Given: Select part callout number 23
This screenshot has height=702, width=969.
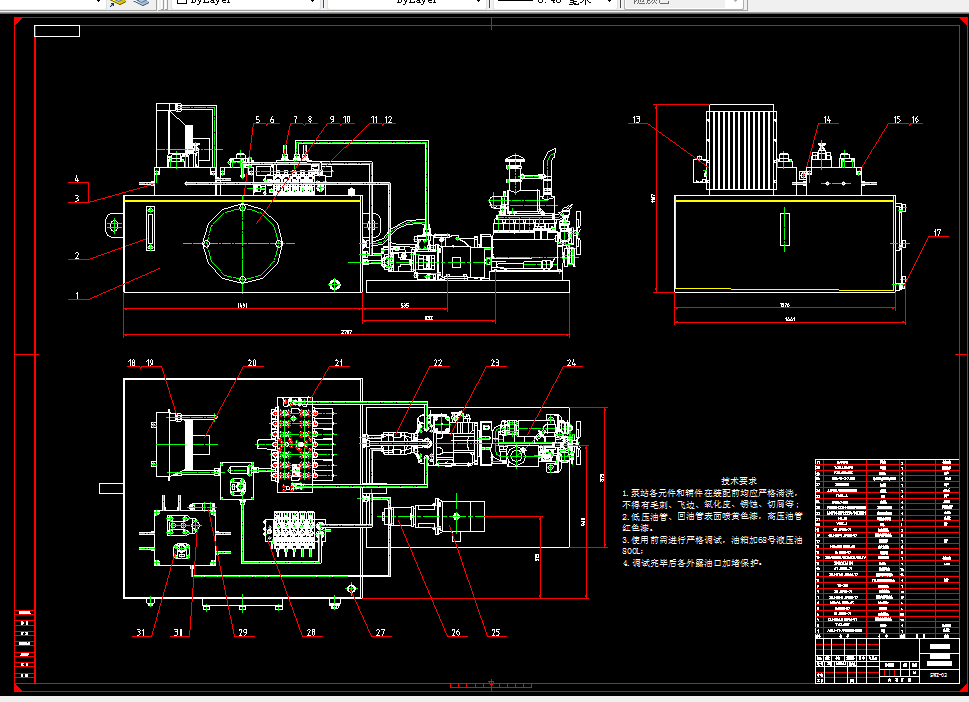Looking at the screenshot, I should click(x=495, y=363).
